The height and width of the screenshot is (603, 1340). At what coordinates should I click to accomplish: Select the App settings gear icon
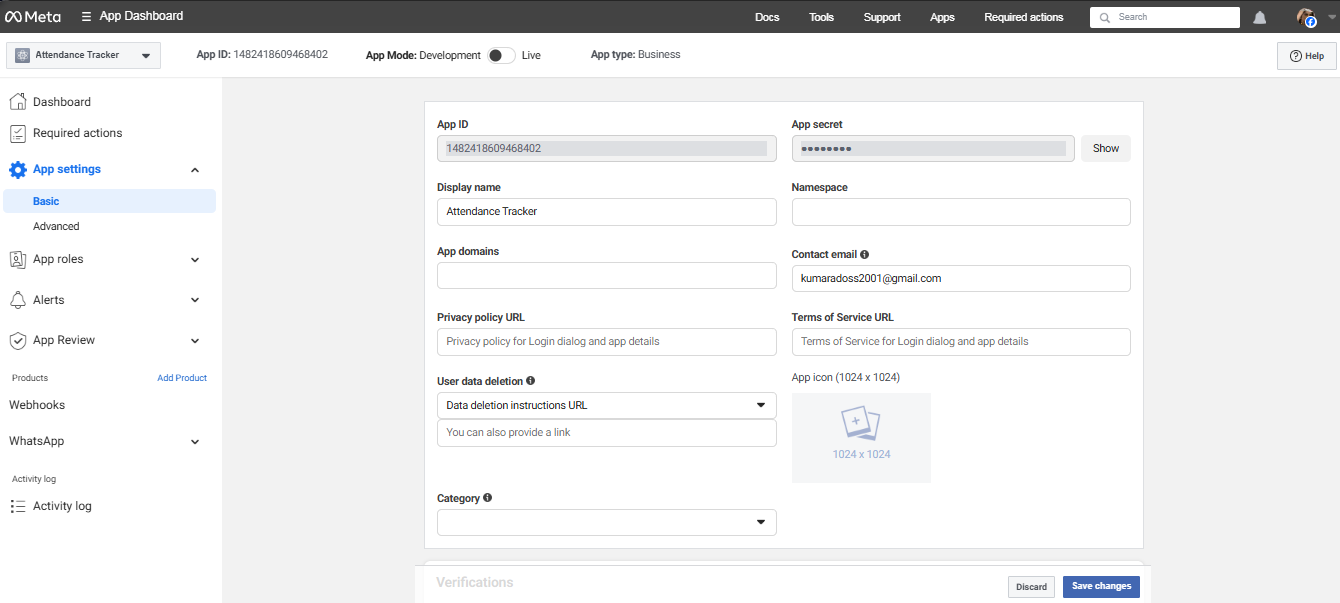click(x=17, y=169)
